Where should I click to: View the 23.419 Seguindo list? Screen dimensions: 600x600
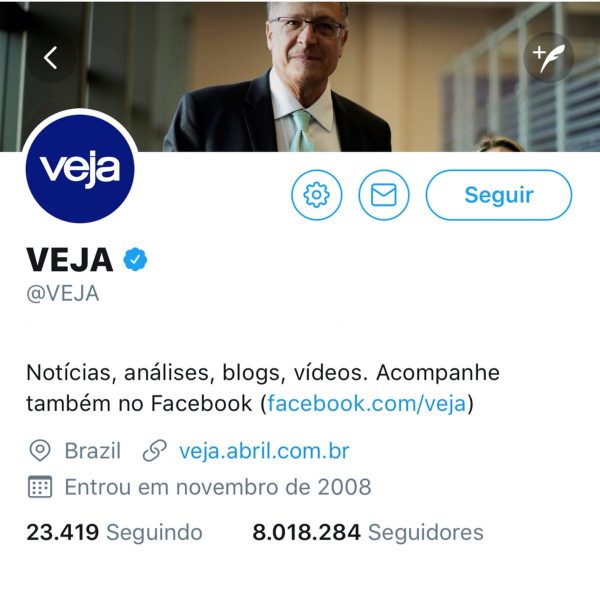[x=114, y=532]
